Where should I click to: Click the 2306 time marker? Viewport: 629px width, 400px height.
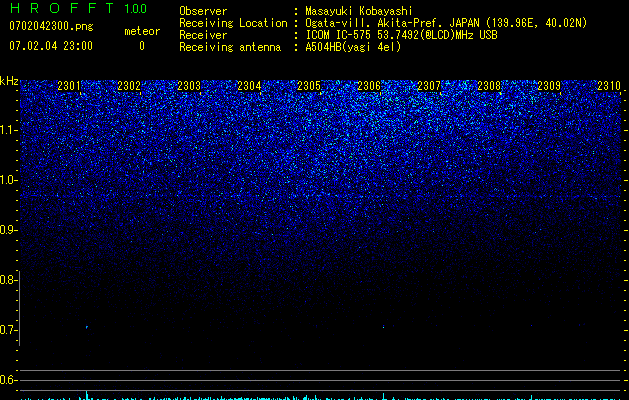coord(369,86)
